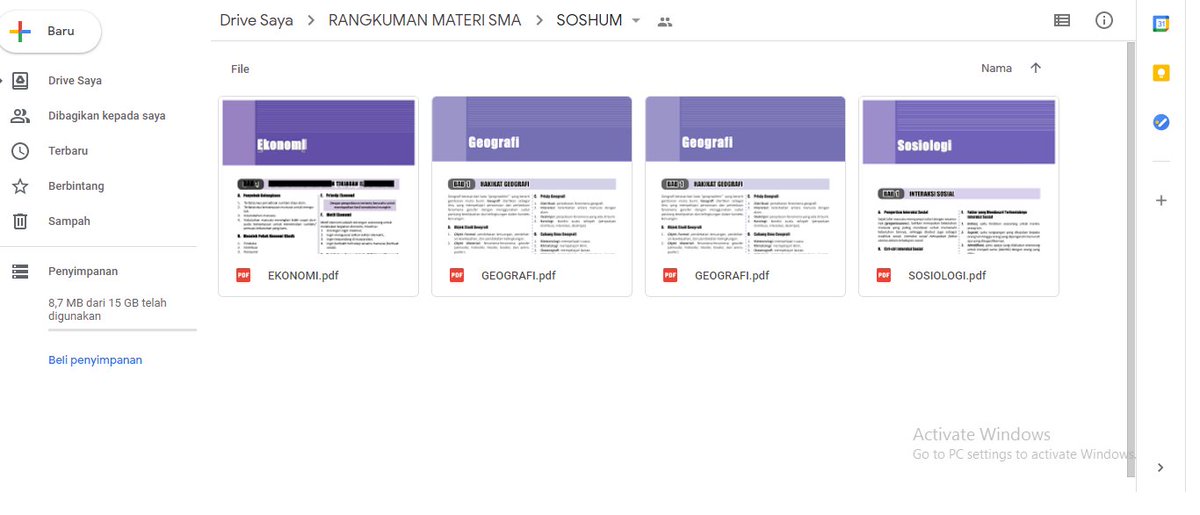The width and height of the screenshot is (1200, 515).
Task: Click the plus icon to get add-ons
Action: (x=1161, y=200)
